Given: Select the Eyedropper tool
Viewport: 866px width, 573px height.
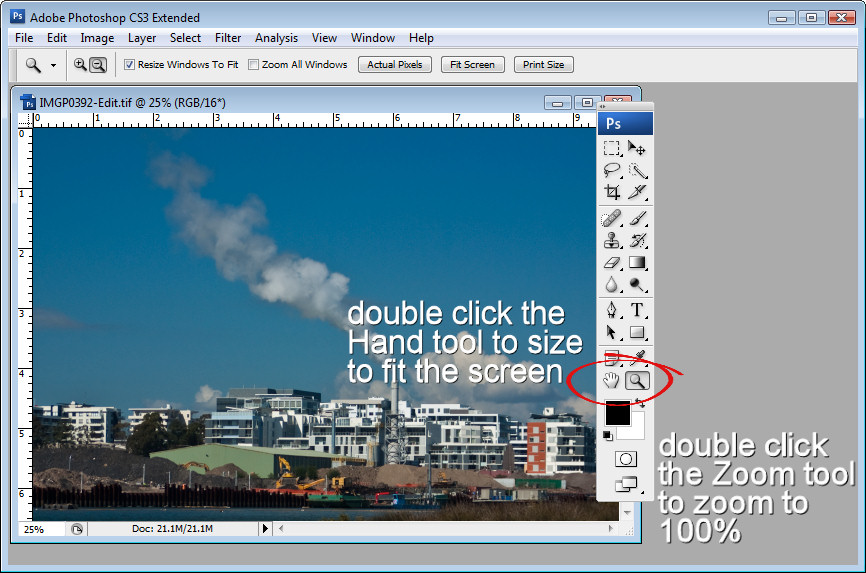Looking at the screenshot, I should pos(638,358).
